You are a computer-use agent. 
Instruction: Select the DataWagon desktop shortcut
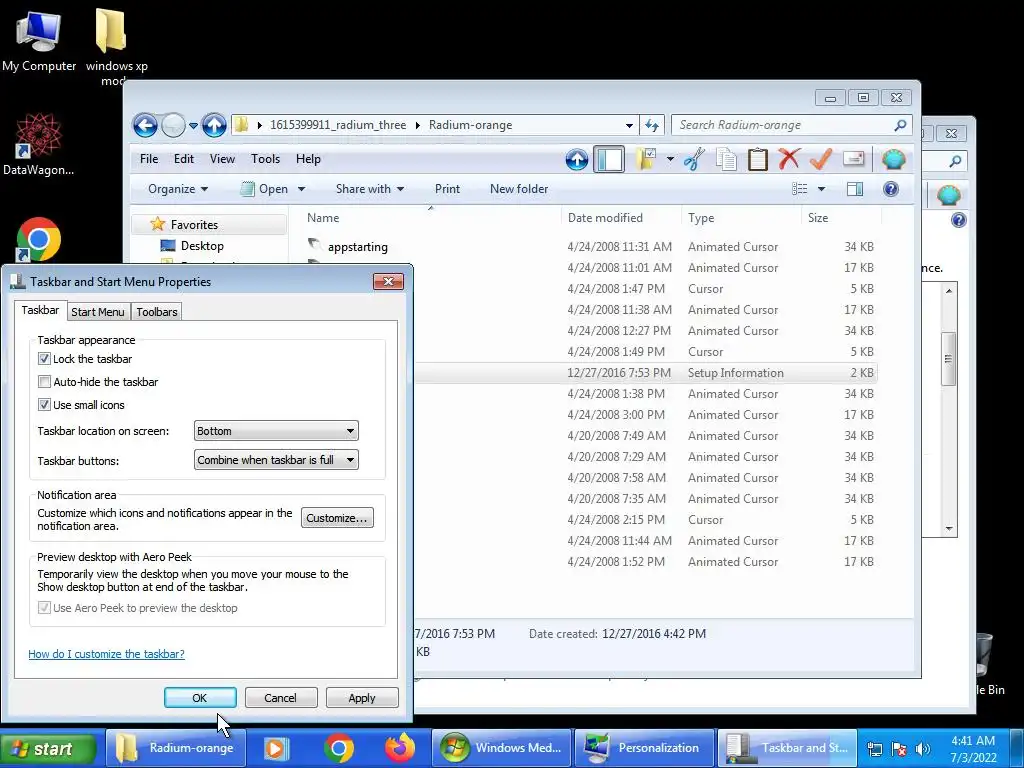pos(38,145)
